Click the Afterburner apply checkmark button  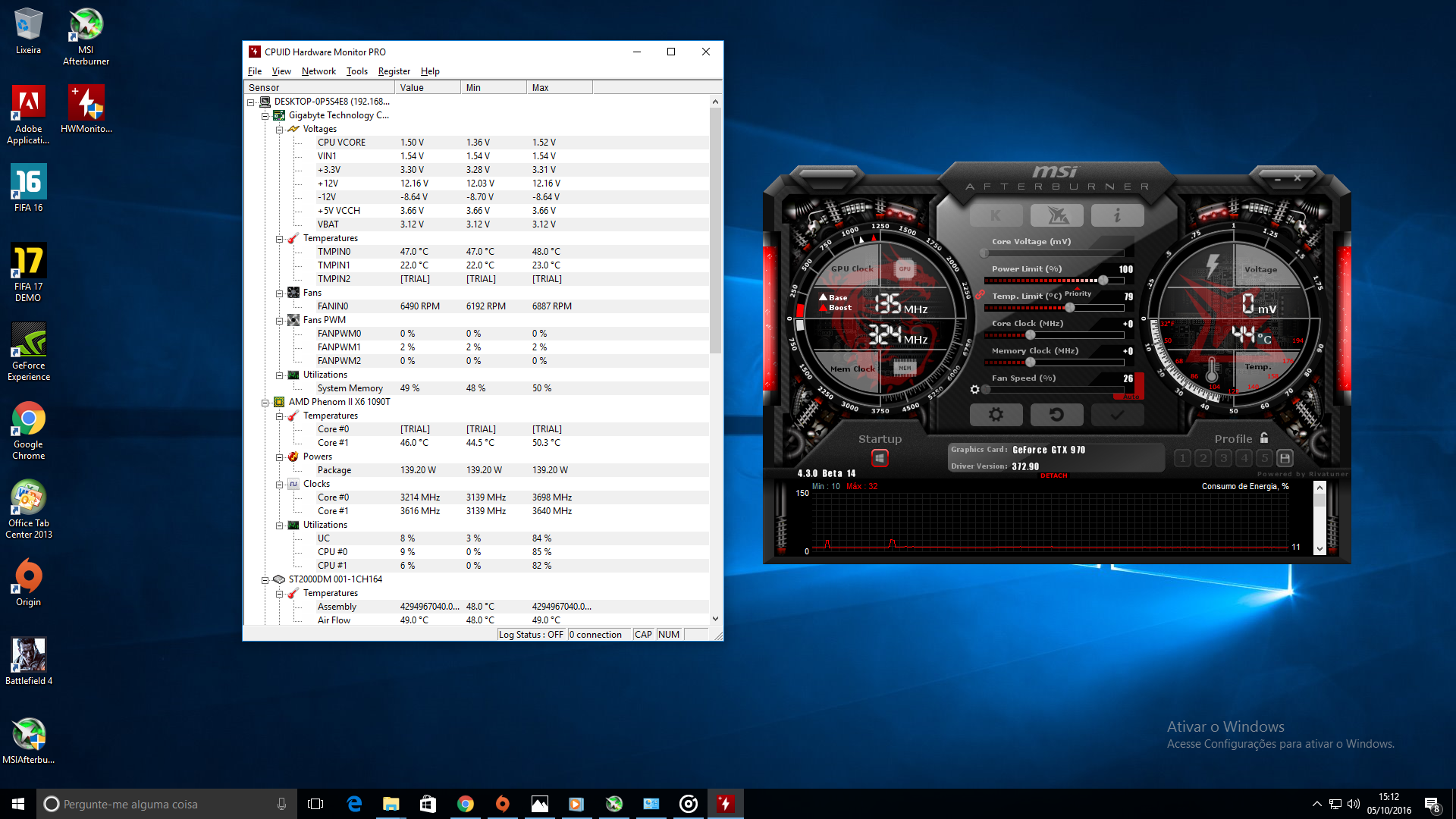coord(1117,415)
